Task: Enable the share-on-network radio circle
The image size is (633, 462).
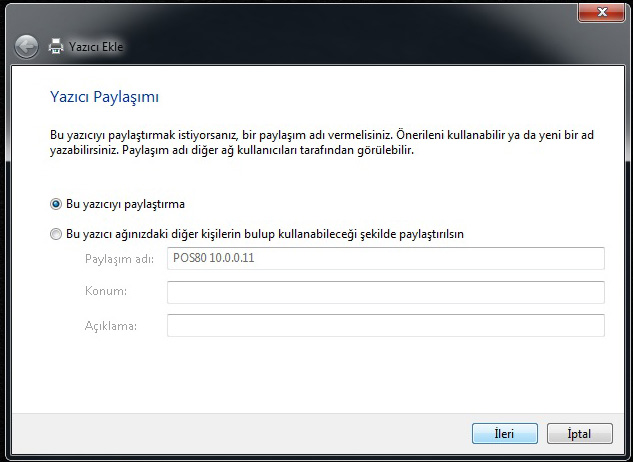Action: 56,234
